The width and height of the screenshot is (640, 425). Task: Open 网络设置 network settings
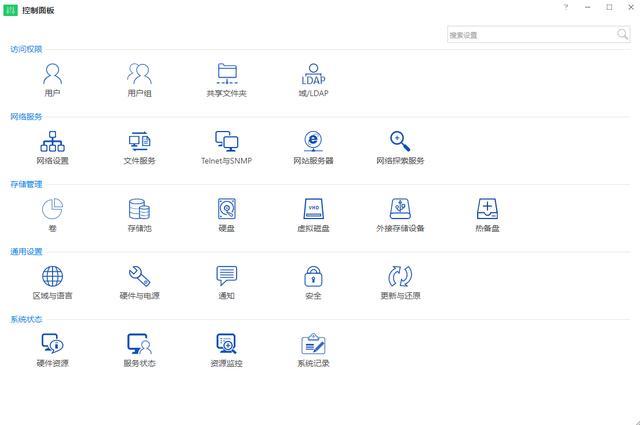tap(53, 143)
